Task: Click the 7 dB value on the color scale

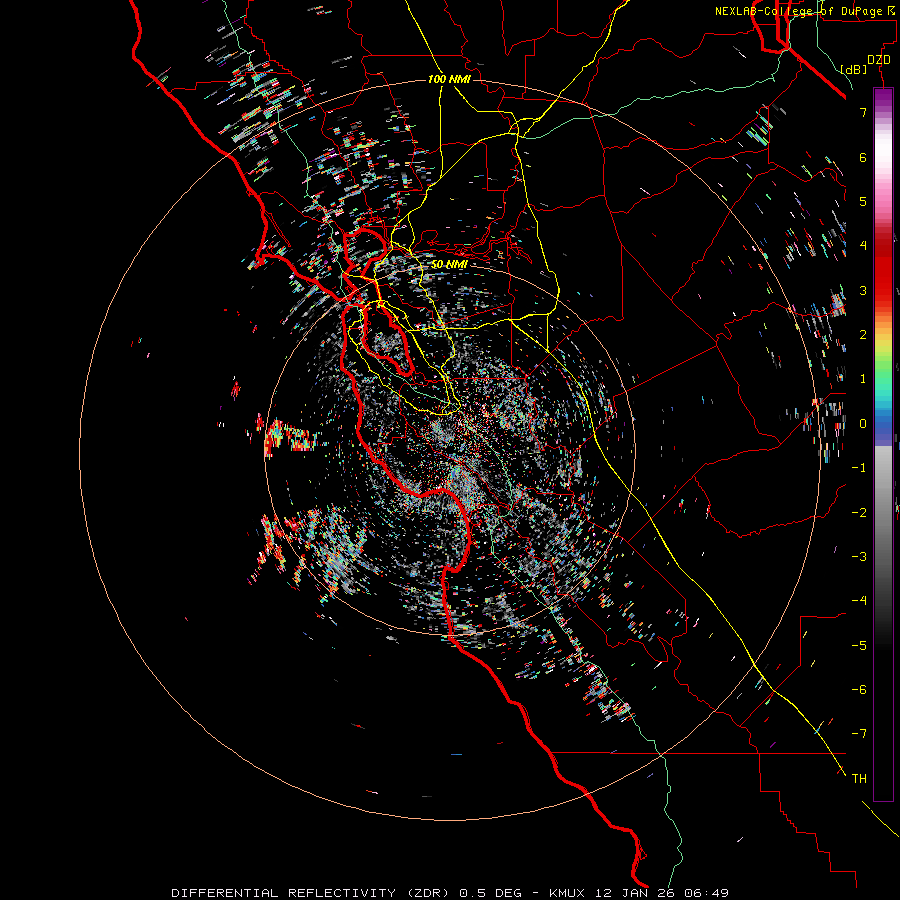Action: [863, 112]
